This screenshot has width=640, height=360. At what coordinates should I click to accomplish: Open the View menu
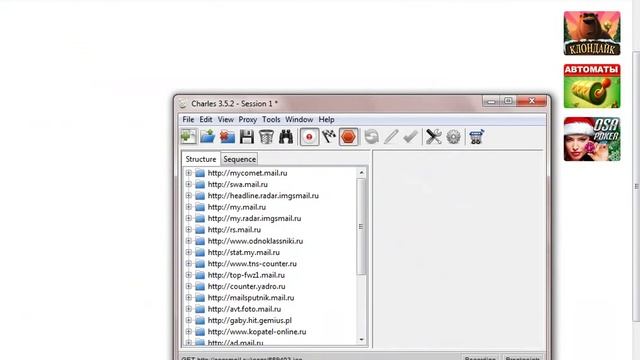226,120
